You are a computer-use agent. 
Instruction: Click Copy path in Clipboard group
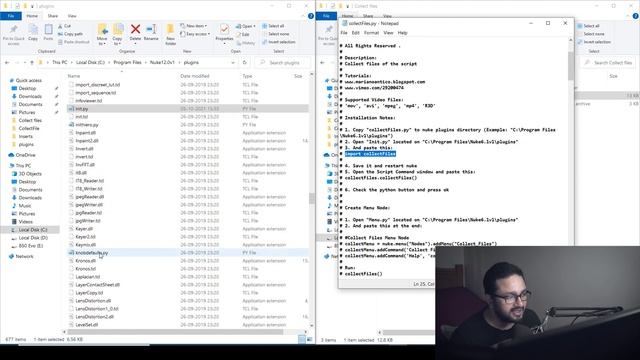pyautogui.click(x=70, y=34)
